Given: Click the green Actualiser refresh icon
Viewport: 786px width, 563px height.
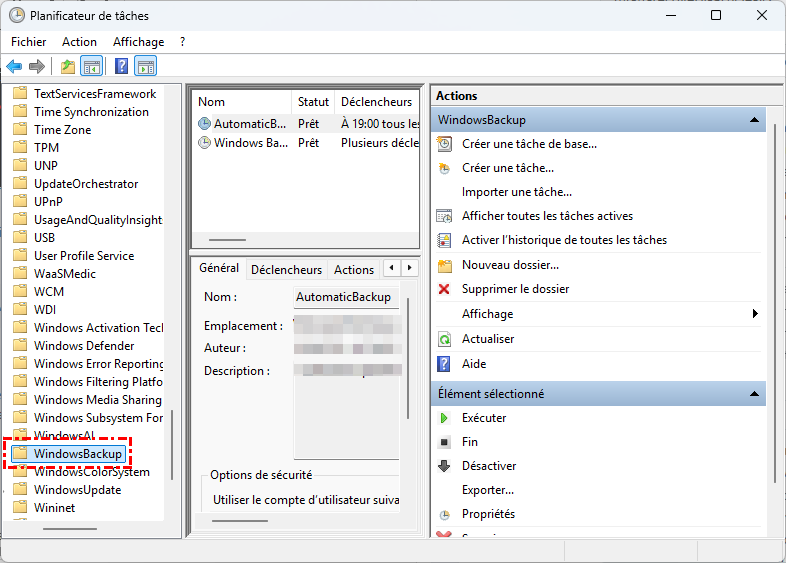Looking at the screenshot, I should click(444, 339).
